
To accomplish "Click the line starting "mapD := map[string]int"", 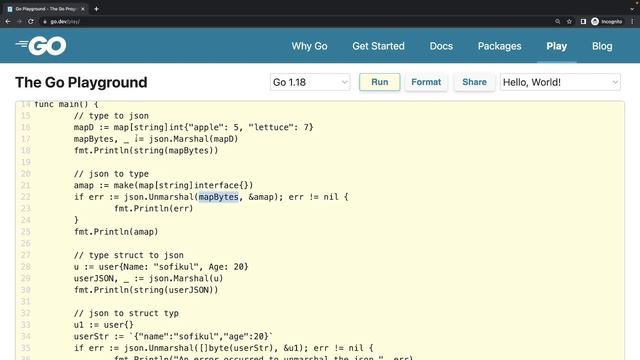I will tap(193, 127).
